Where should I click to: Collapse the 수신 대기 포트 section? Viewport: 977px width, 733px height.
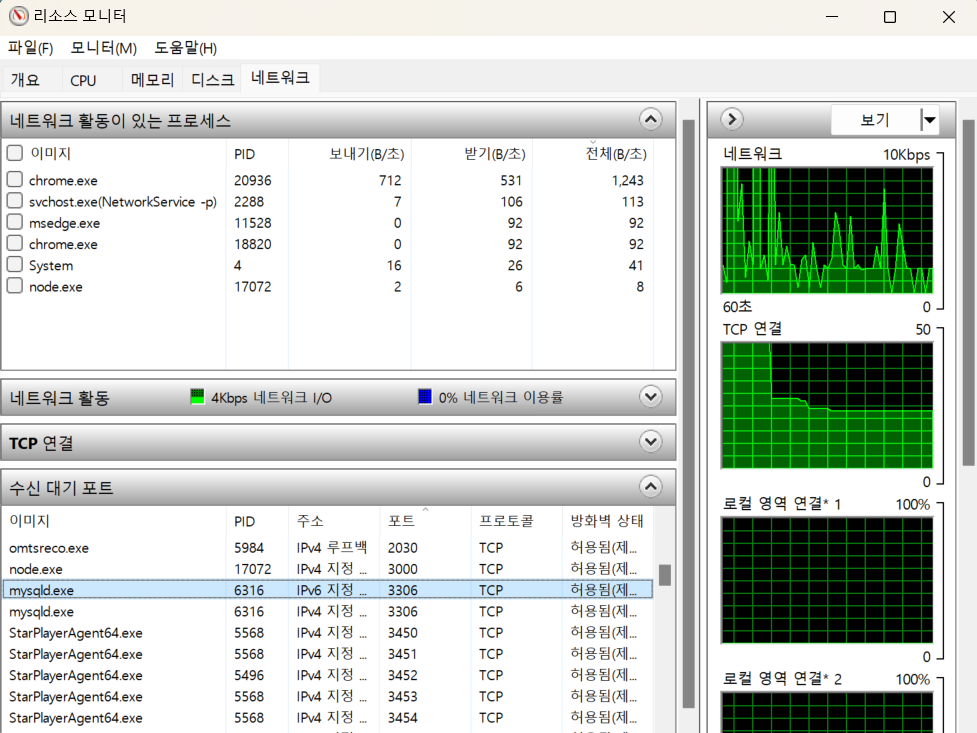coord(651,487)
